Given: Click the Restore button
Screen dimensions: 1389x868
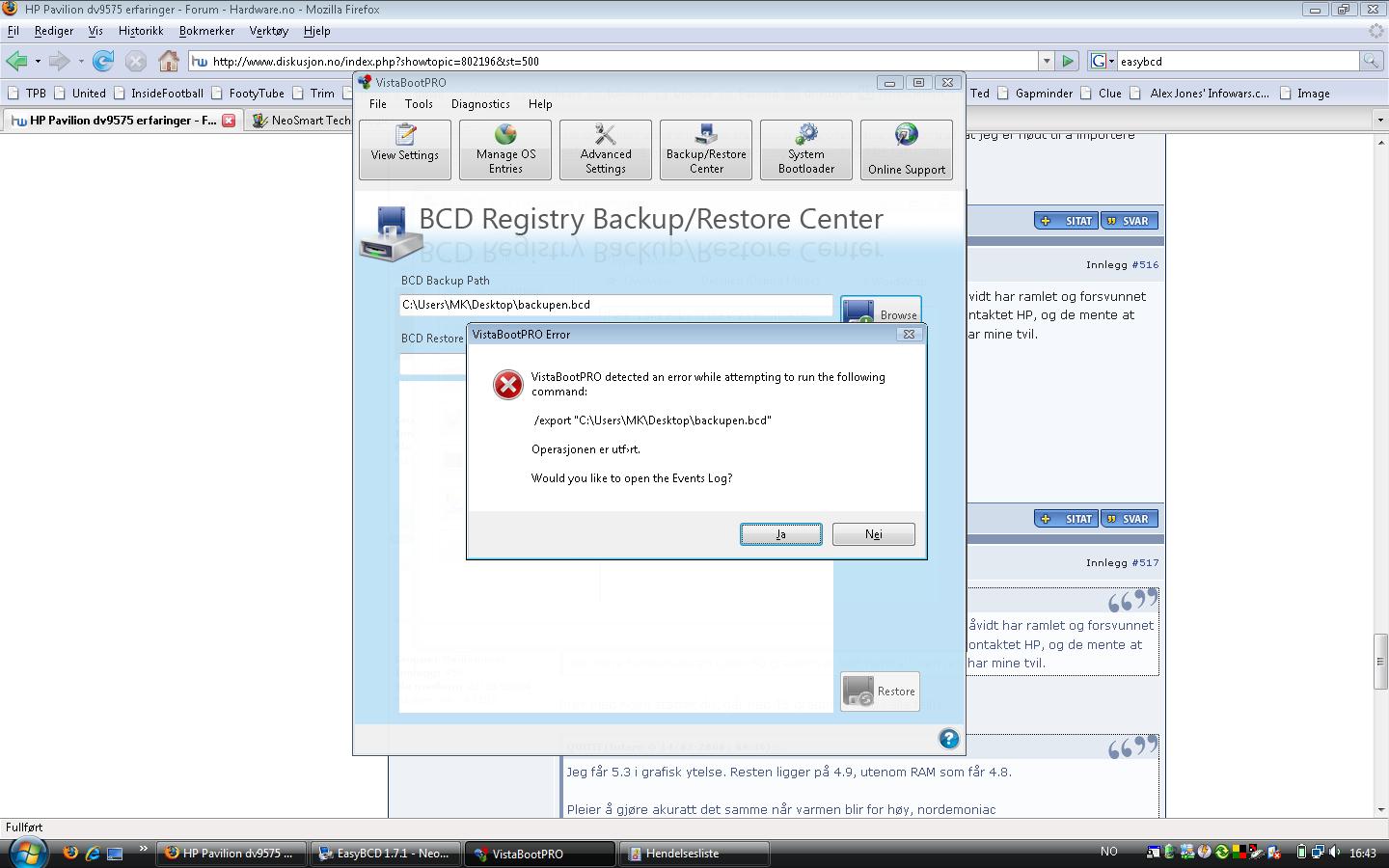Looking at the screenshot, I should point(880,692).
